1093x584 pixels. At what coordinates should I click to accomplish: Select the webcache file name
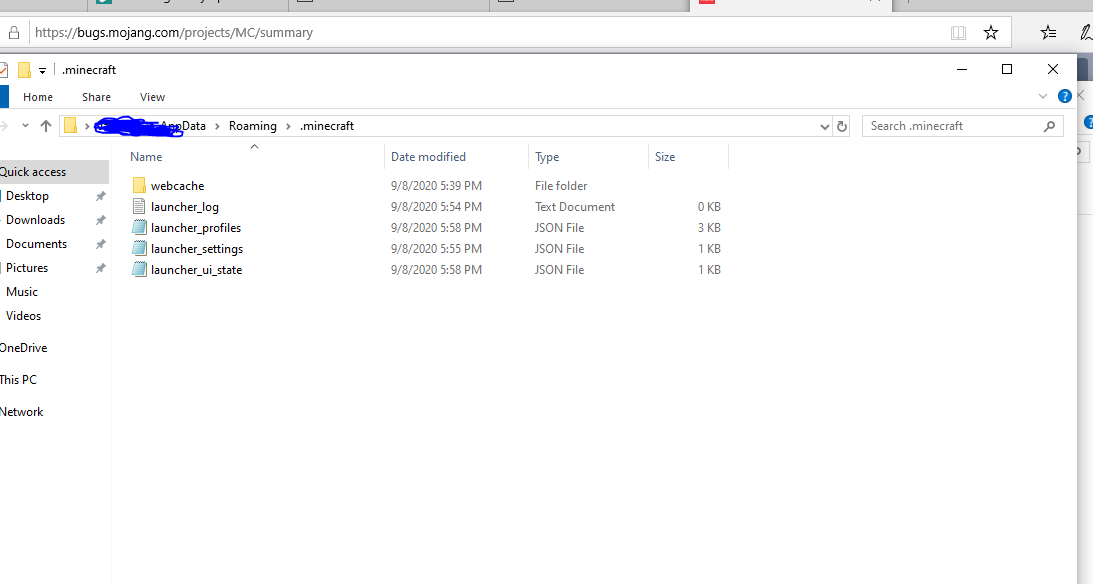177,186
